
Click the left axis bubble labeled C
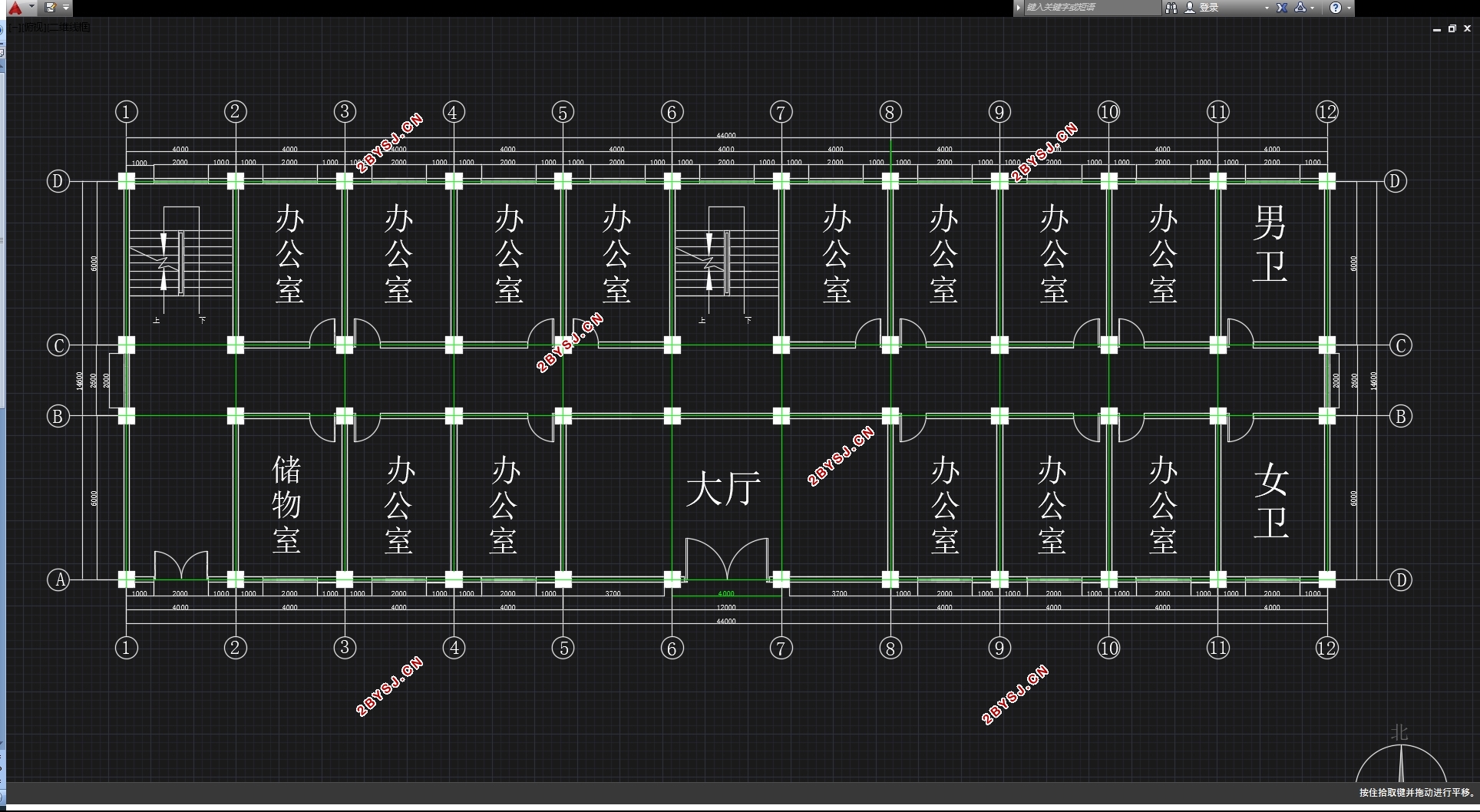point(58,345)
